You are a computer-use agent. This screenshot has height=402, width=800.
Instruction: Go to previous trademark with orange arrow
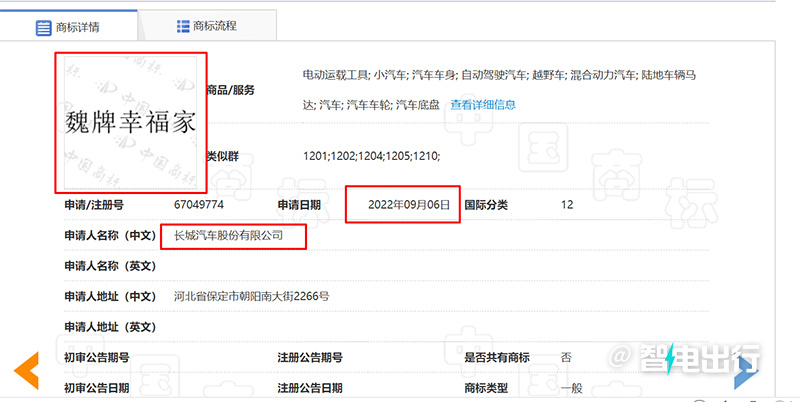(x=27, y=370)
